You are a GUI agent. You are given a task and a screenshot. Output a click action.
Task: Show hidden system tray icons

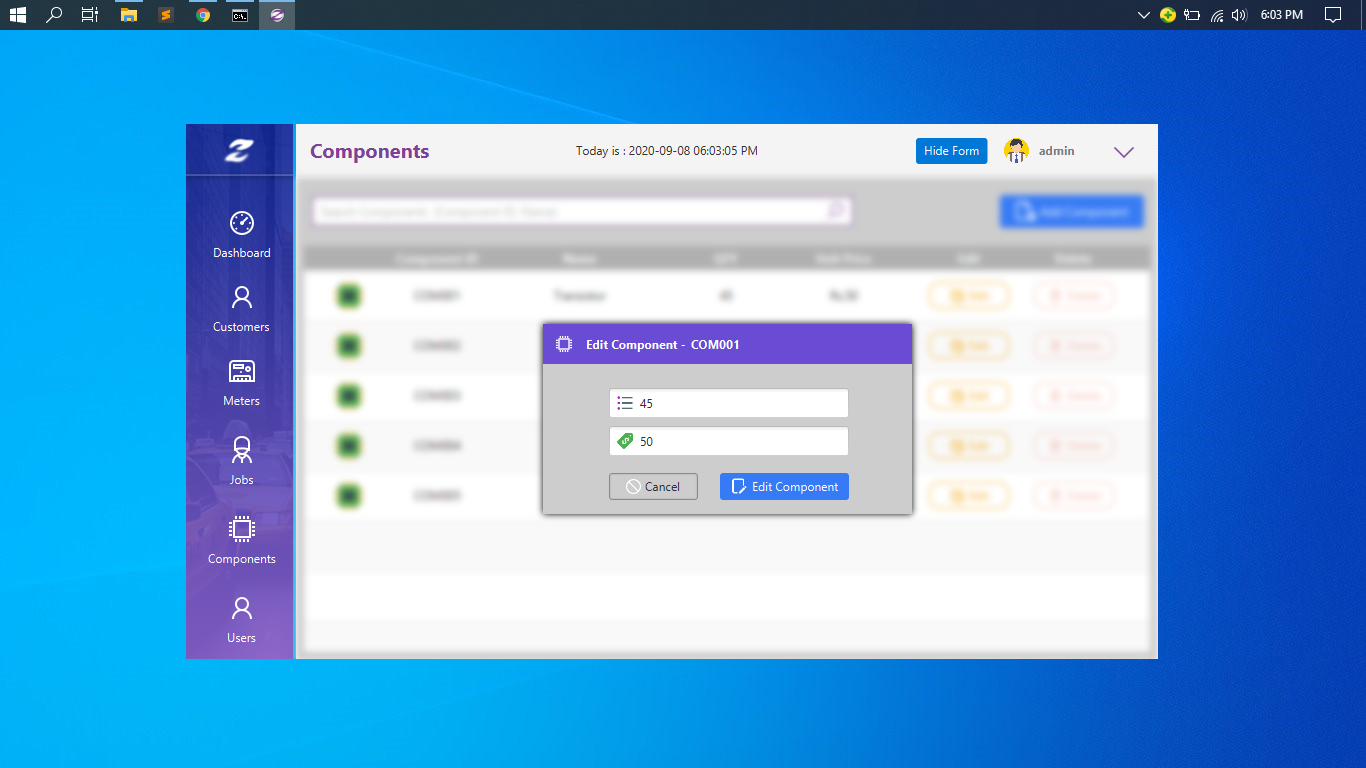[x=1144, y=15]
